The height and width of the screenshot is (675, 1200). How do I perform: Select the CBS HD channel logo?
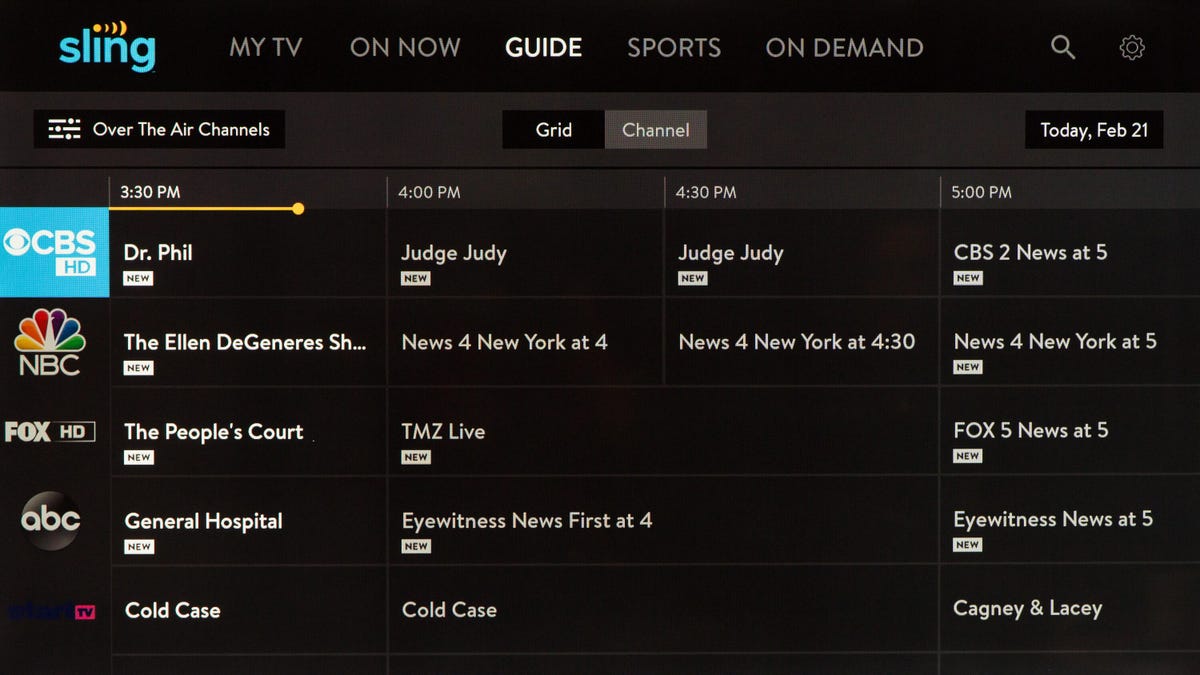click(x=54, y=252)
